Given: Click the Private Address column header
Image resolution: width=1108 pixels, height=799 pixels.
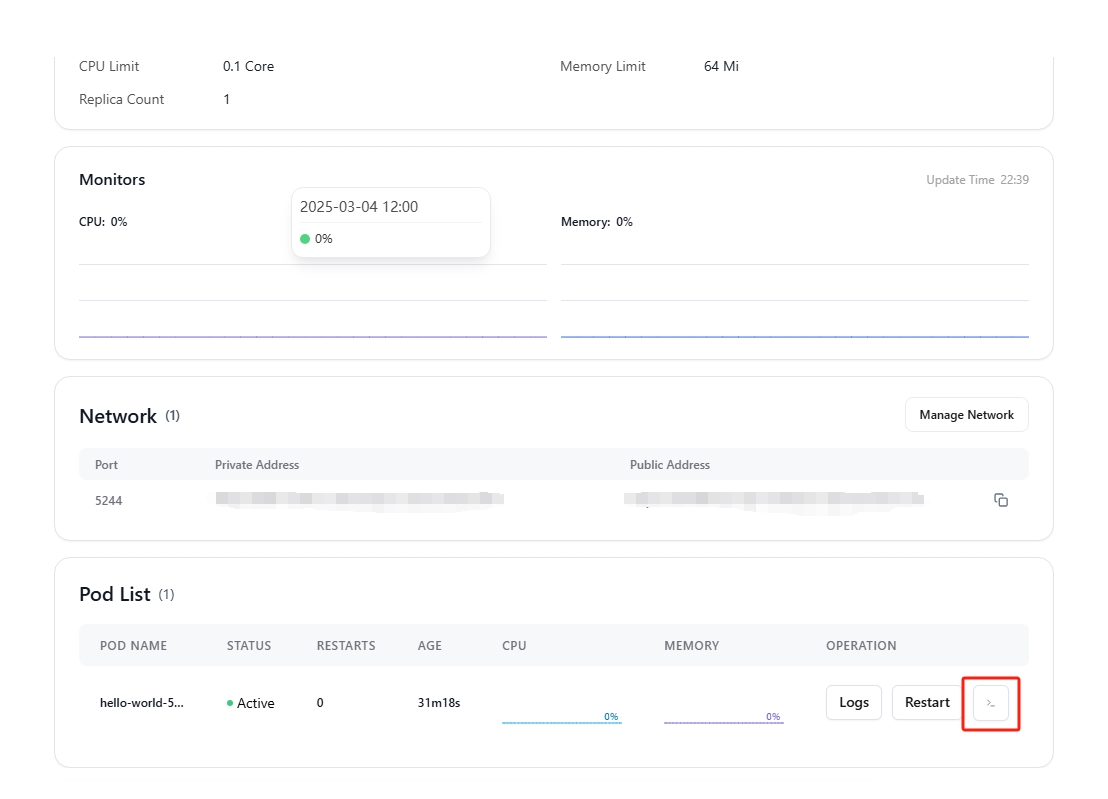Looking at the screenshot, I should [x=257, y=465].
